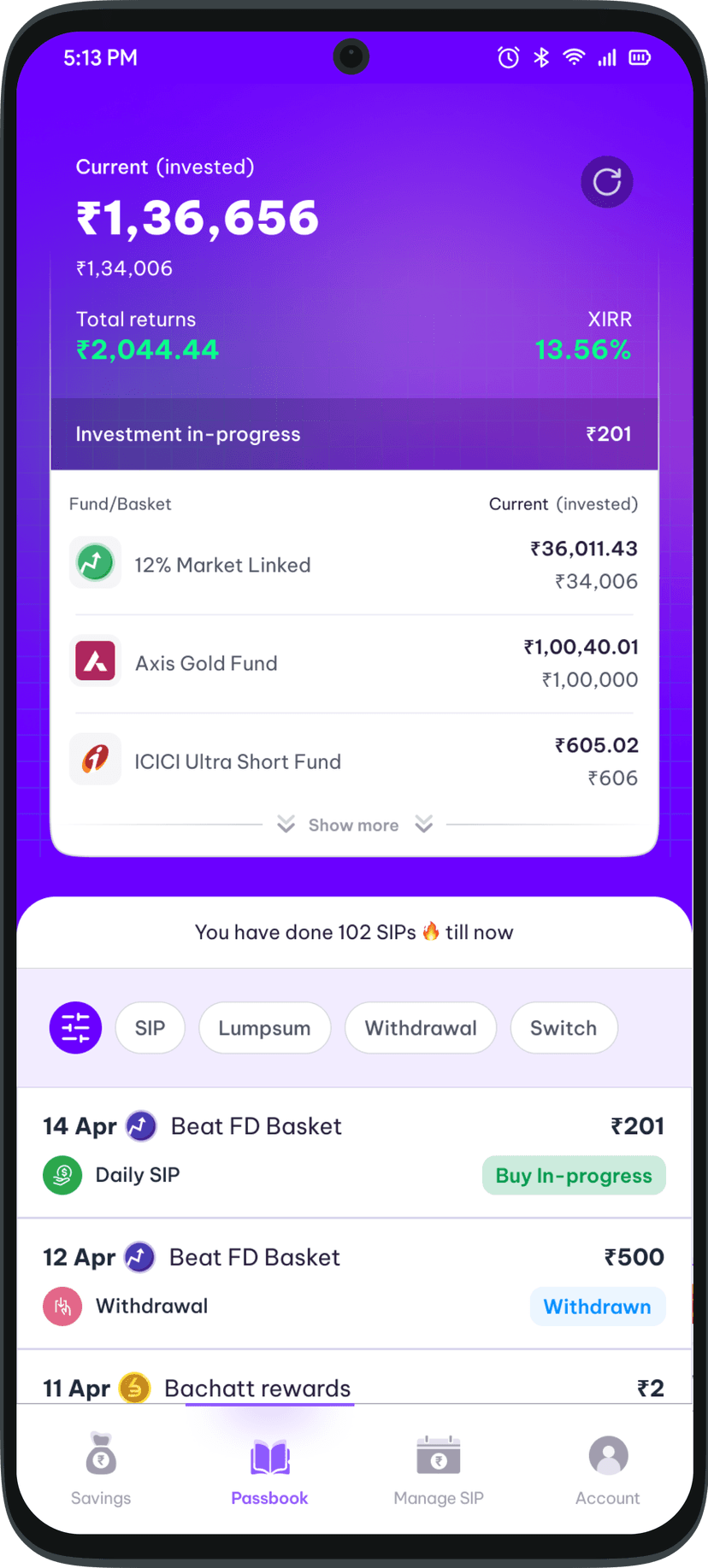708x1568 pixels.
Task: Expand using the left Show more chevron
Action: click(286, 824)
